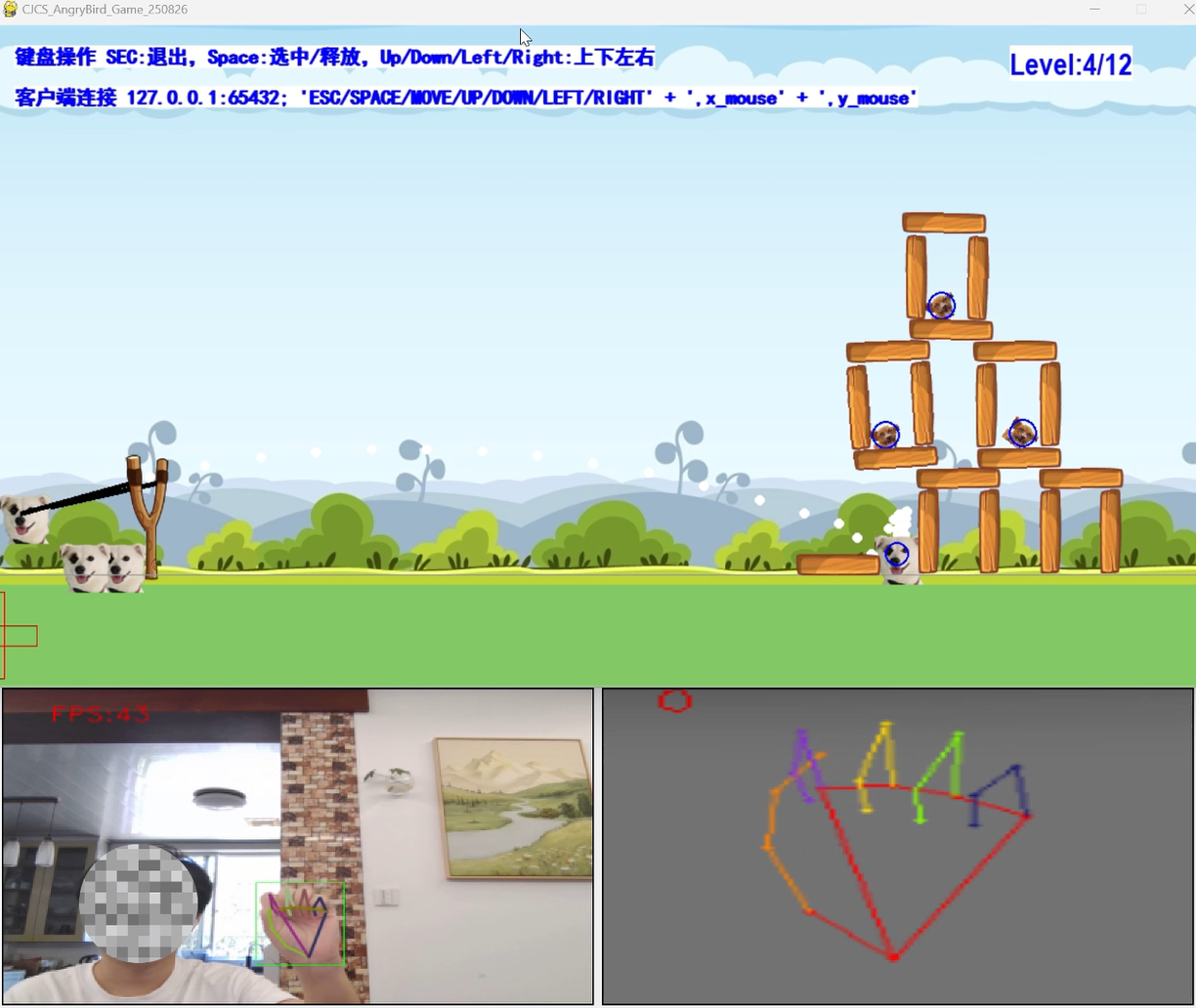Minimize the CJCS_AngryBird_Game window
The width and height of the screenshot is (1196, 1008).
point(1094,10)
